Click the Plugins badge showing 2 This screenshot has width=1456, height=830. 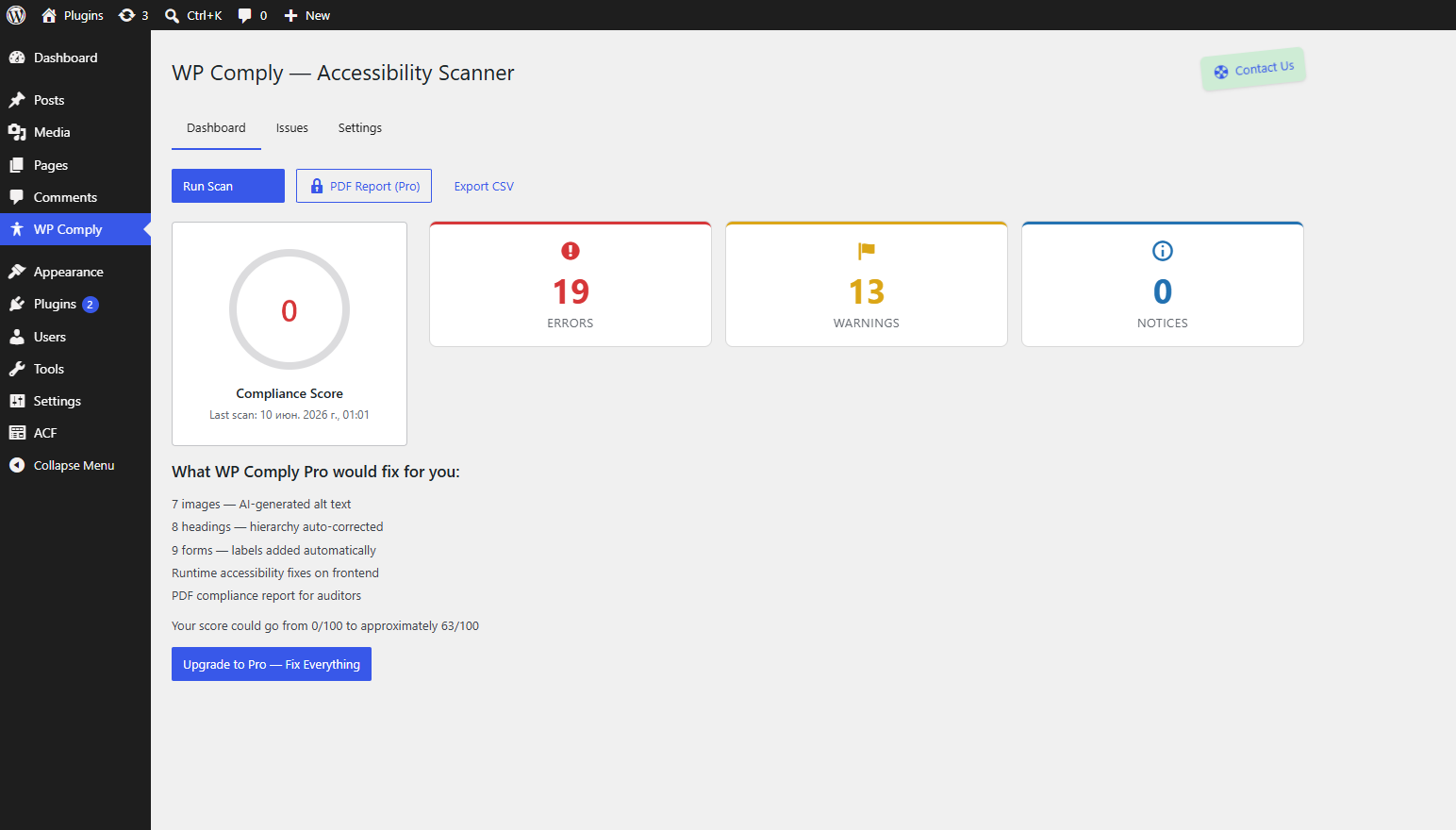pos(91,305)
